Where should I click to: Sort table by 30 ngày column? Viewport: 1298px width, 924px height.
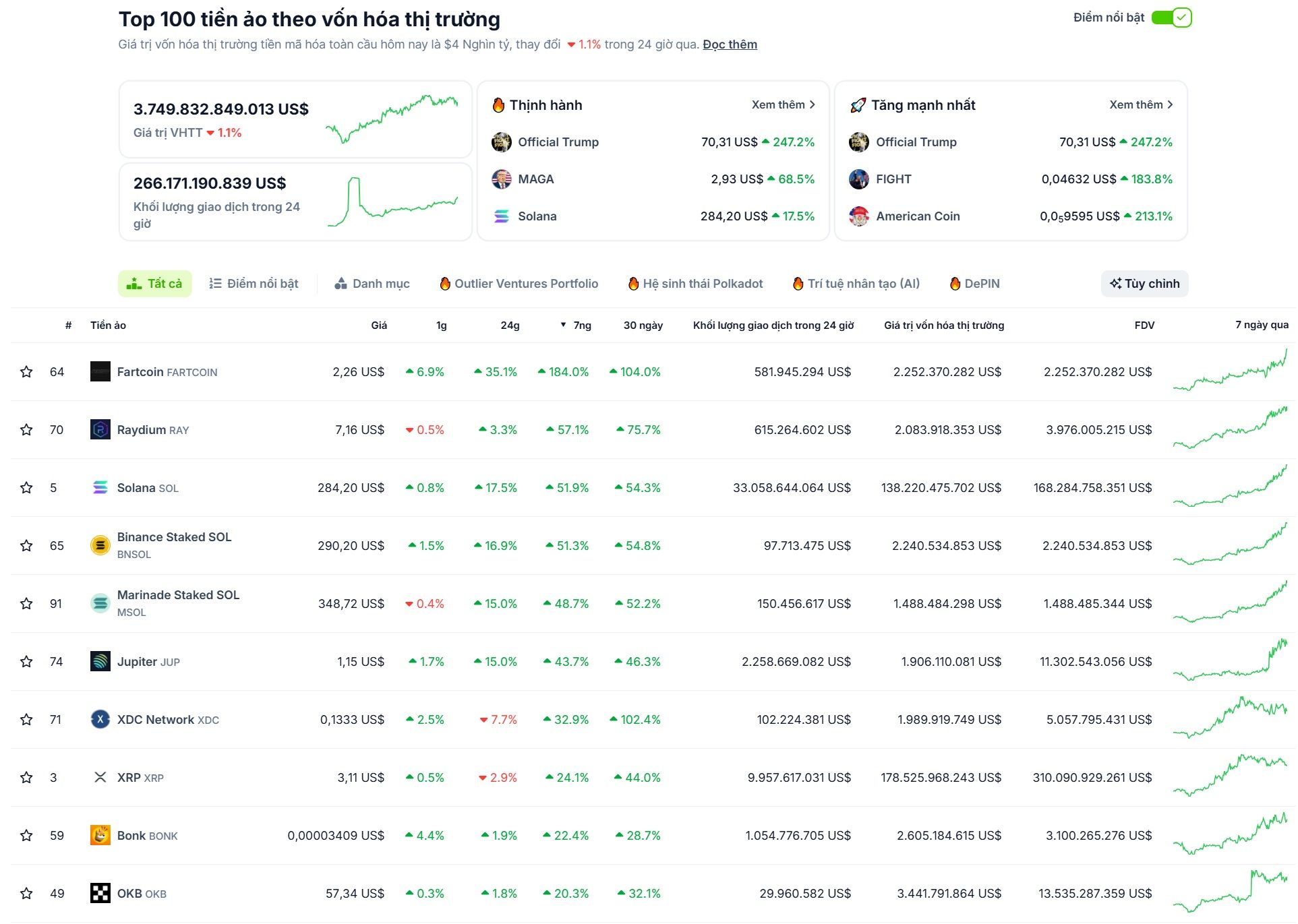tap(643, 325)
